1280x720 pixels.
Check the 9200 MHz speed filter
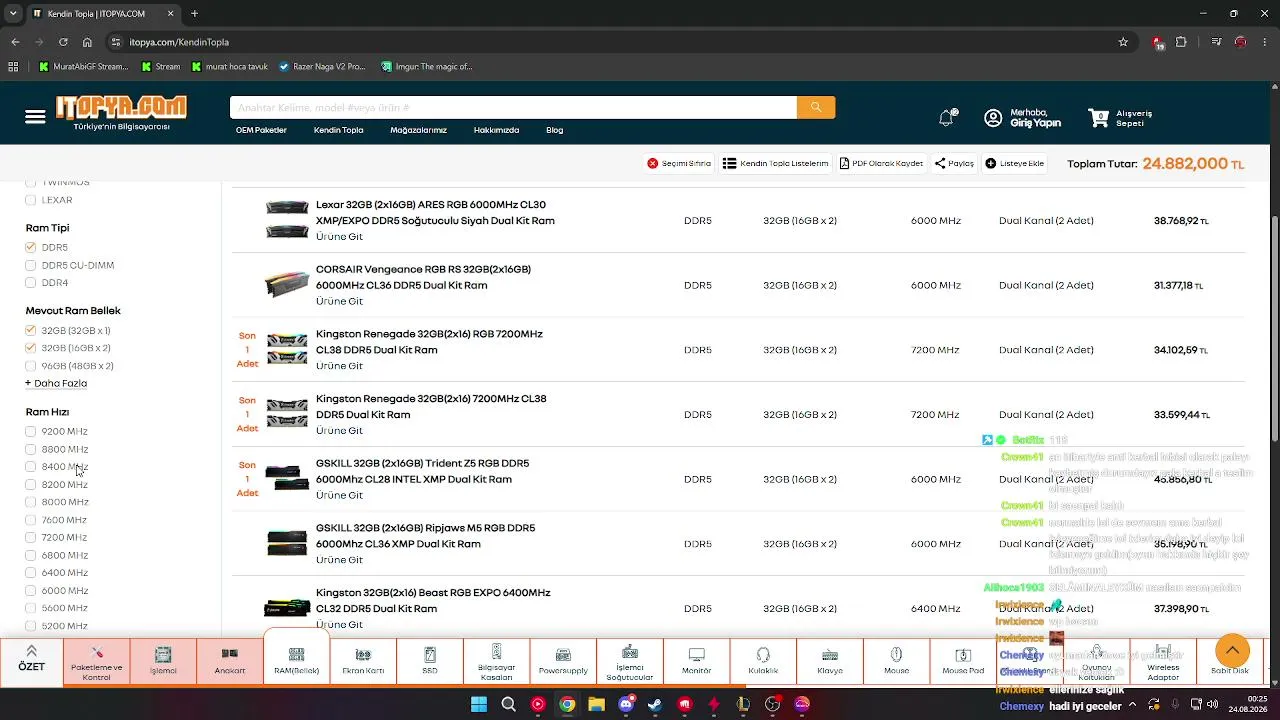[31, 431]
